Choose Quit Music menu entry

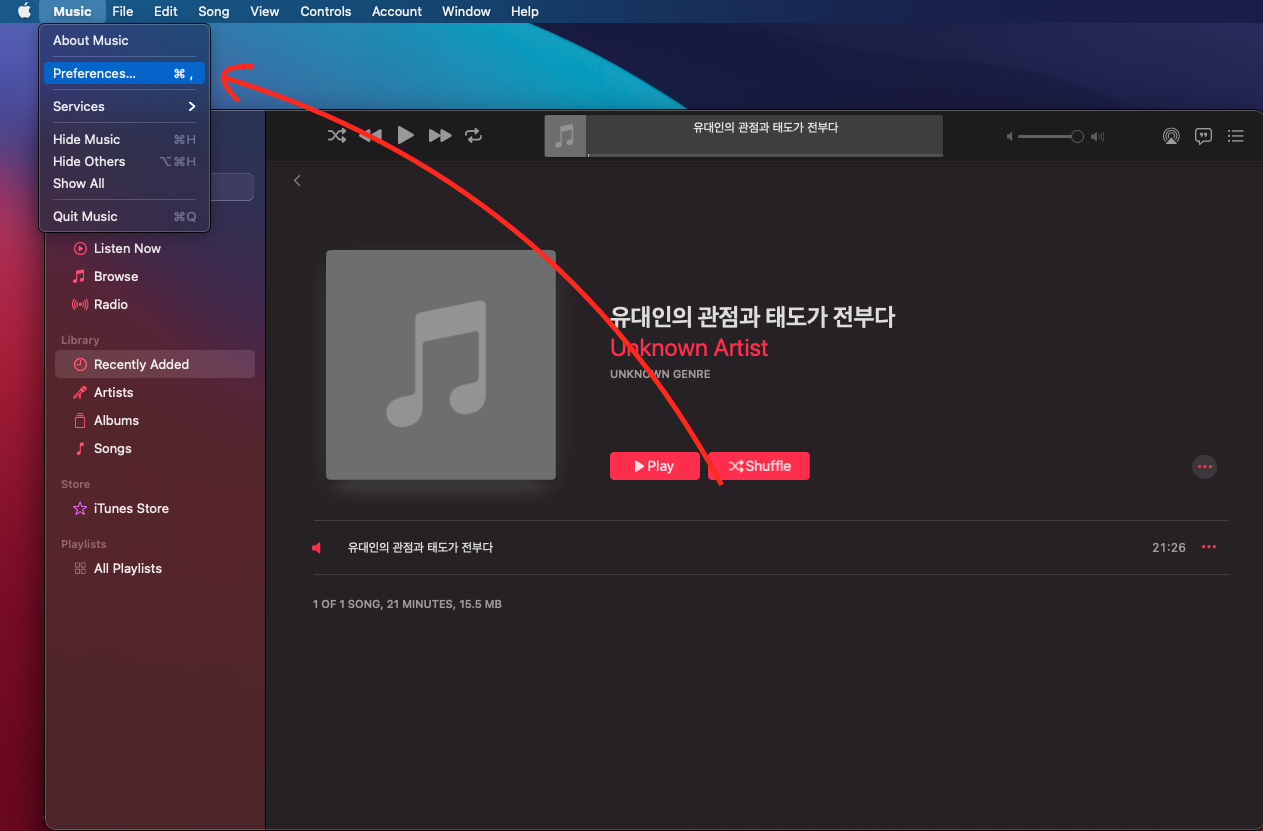(x=124, y=216)
